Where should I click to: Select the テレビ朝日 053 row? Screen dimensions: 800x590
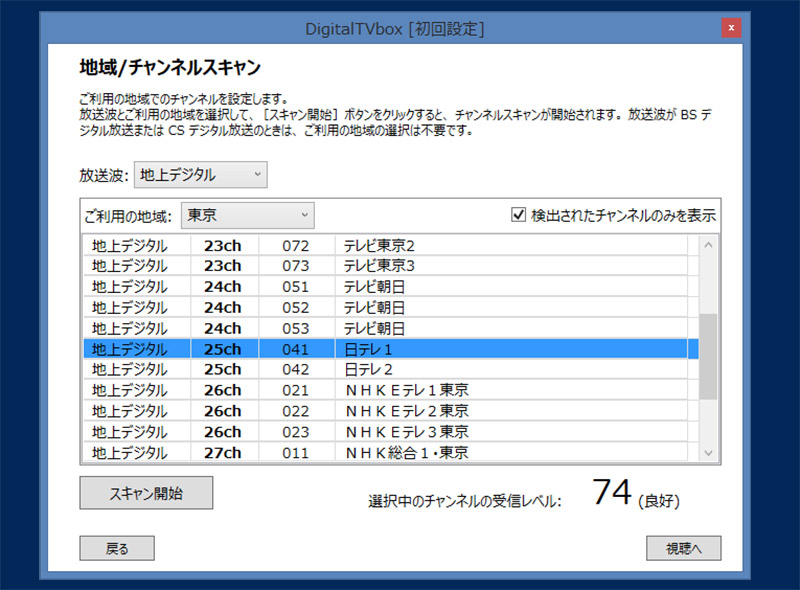(x=390, y=328)
